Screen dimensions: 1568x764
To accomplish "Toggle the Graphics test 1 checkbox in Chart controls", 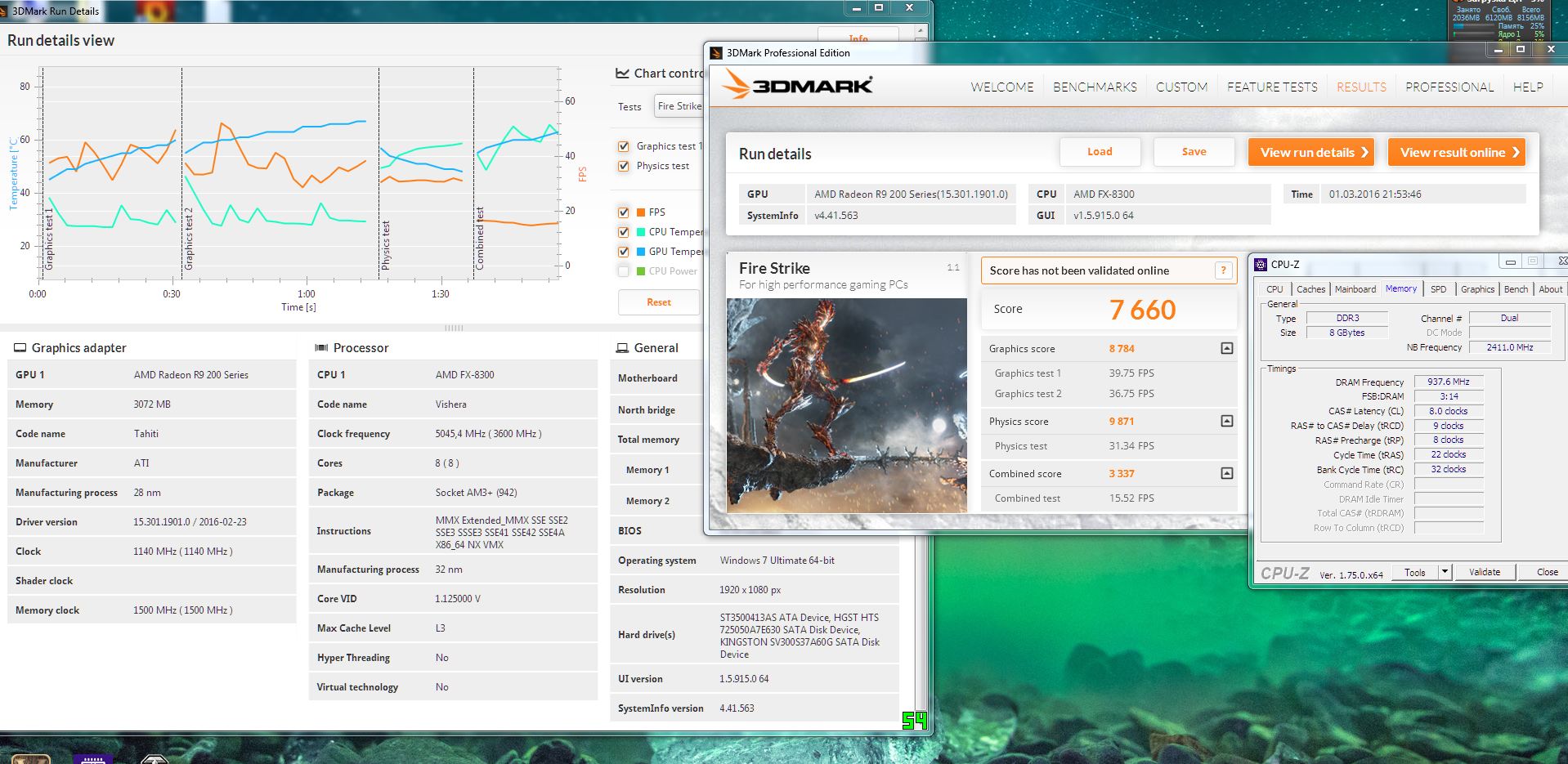I will pos(624,146).
